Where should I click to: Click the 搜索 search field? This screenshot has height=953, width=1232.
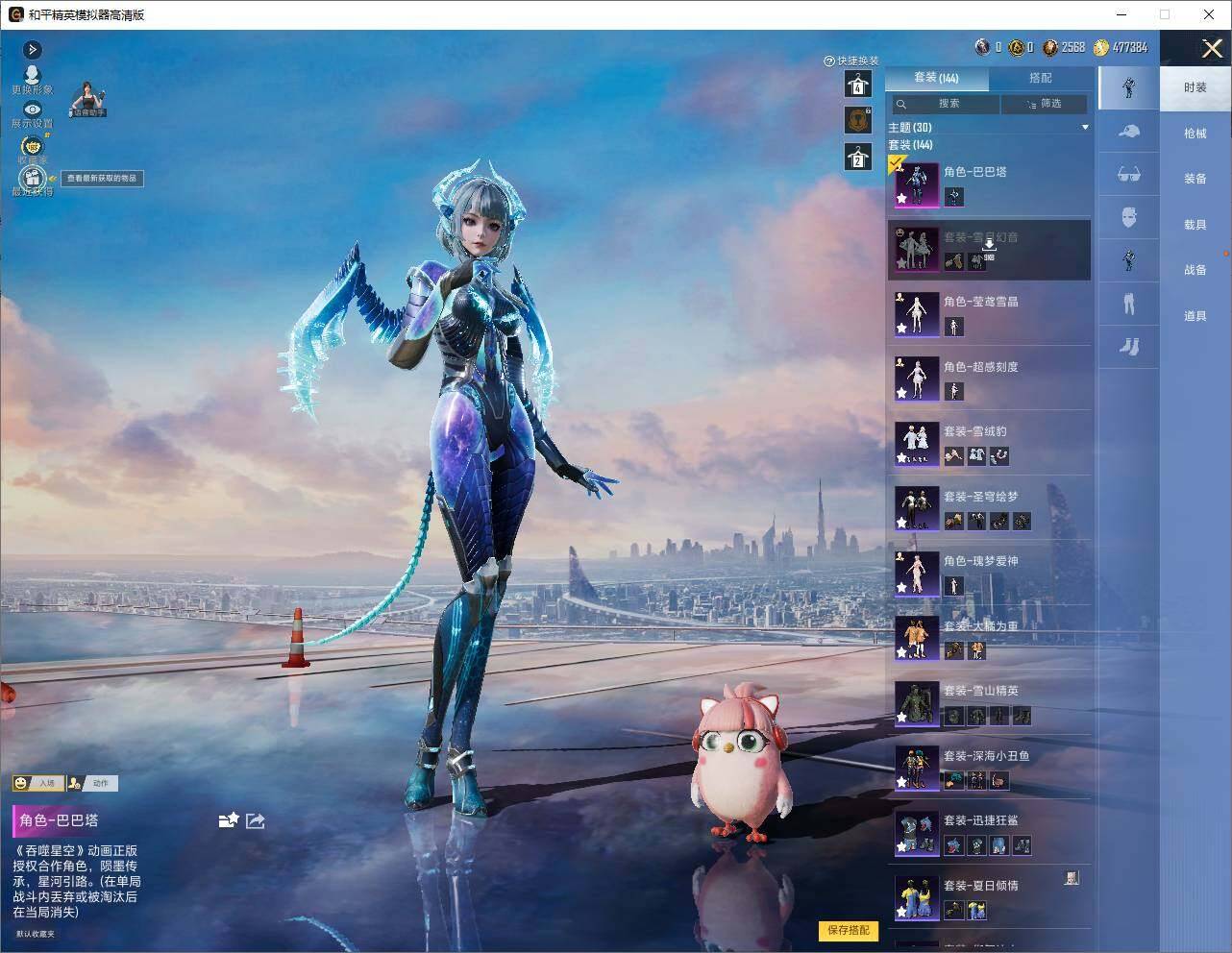[x=944, y=104]
